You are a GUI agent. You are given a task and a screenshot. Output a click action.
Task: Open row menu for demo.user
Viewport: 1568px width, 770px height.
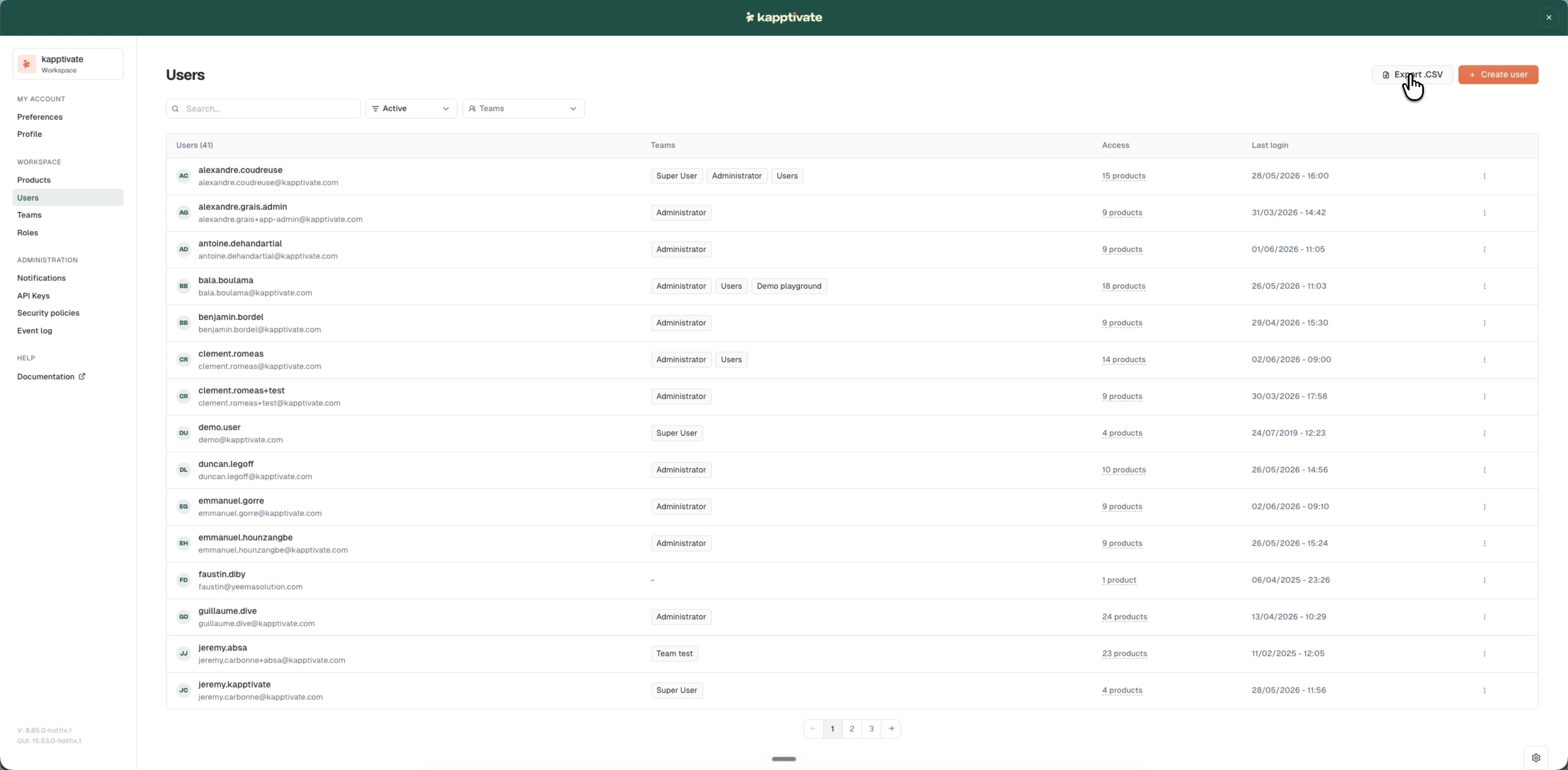point(1484,433)
